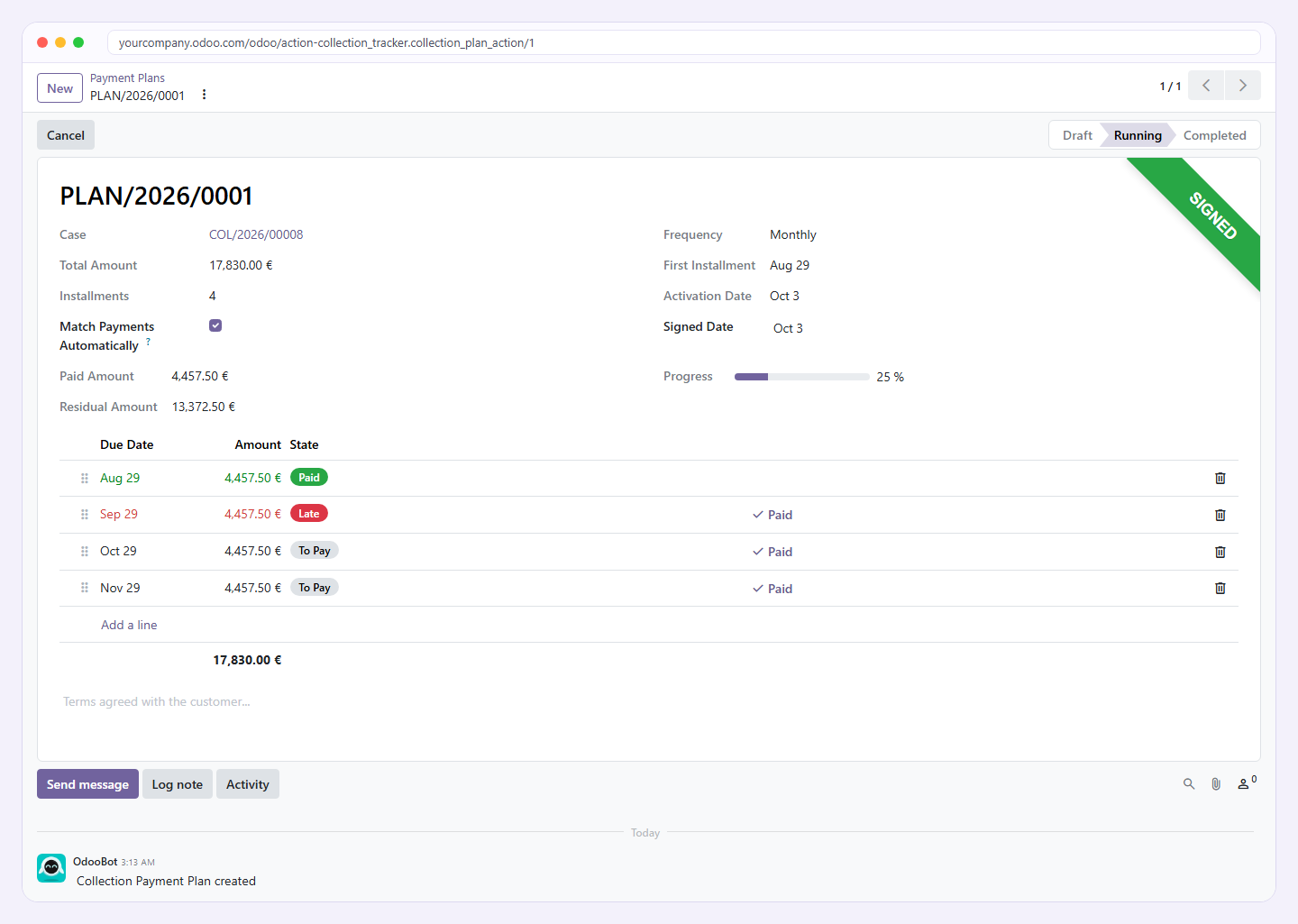
Task: Click Send message in chatter
Action: tap(87, 784)
